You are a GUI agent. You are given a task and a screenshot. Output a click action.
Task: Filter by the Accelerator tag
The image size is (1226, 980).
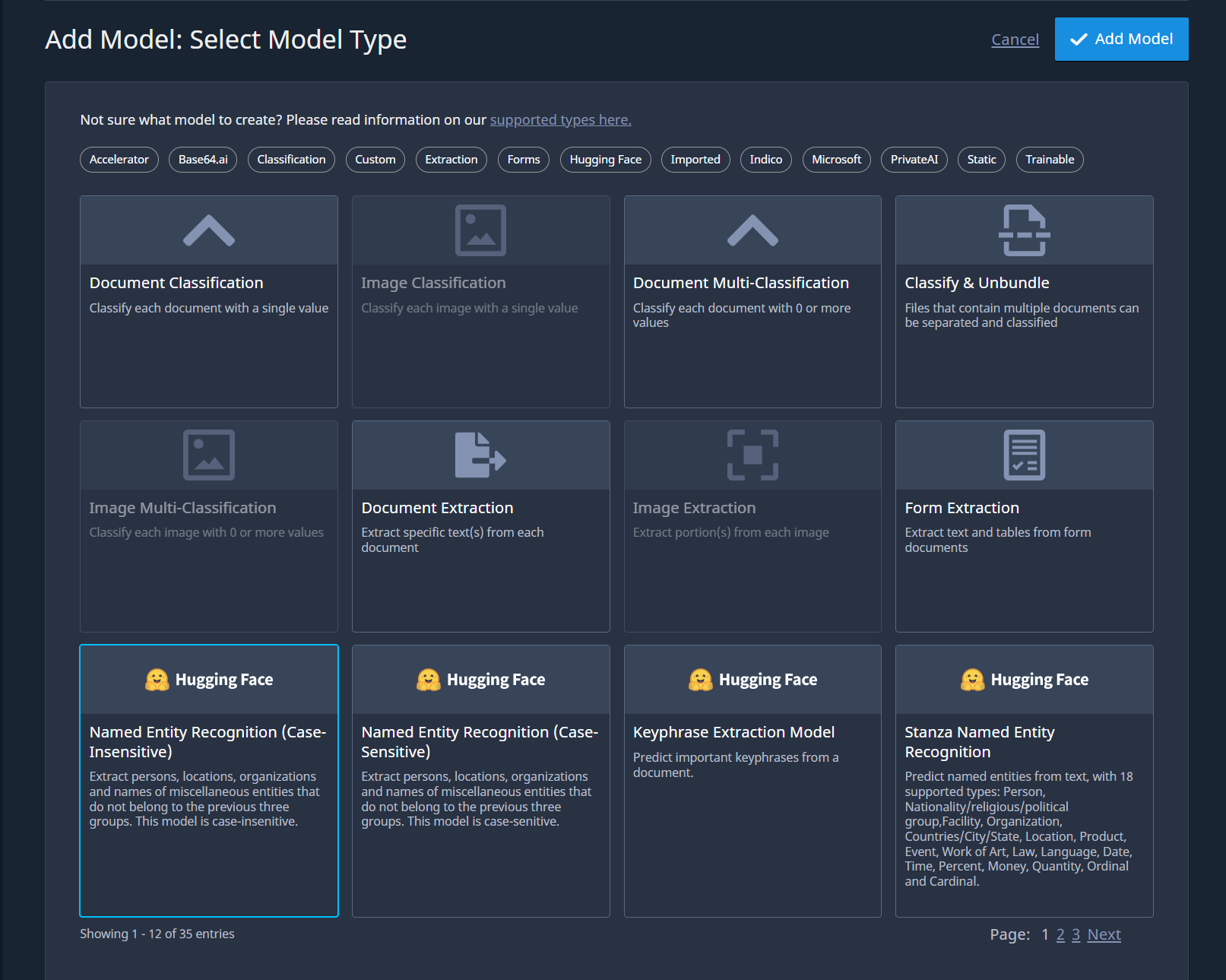click(119, 160)
